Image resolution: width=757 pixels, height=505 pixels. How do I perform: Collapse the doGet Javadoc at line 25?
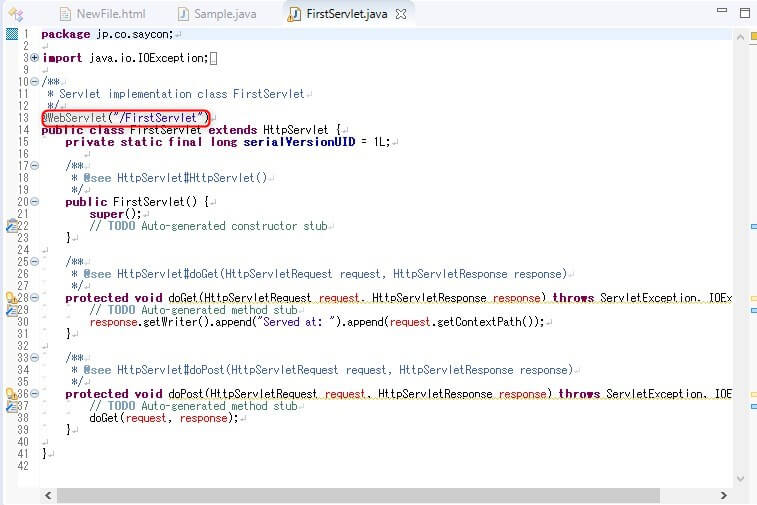(34, 262)
